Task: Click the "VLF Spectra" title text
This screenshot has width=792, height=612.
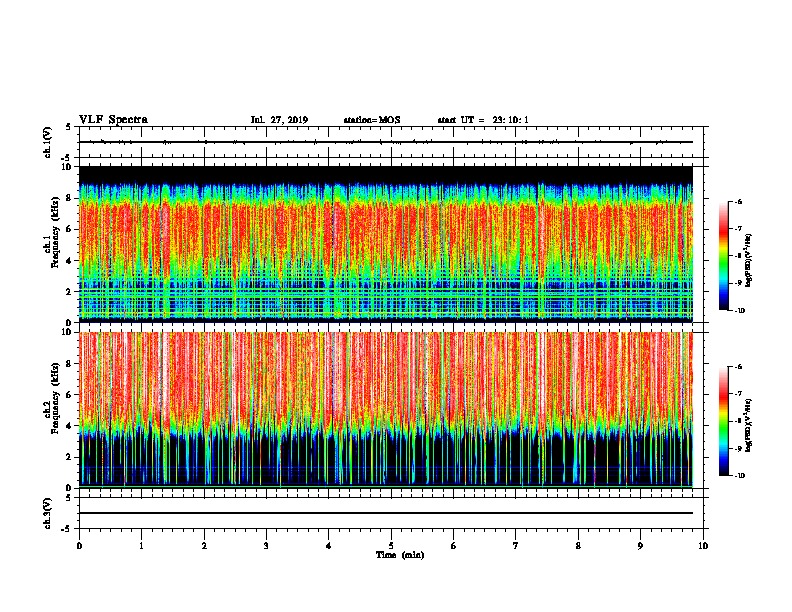Action: tap(113, 120)
